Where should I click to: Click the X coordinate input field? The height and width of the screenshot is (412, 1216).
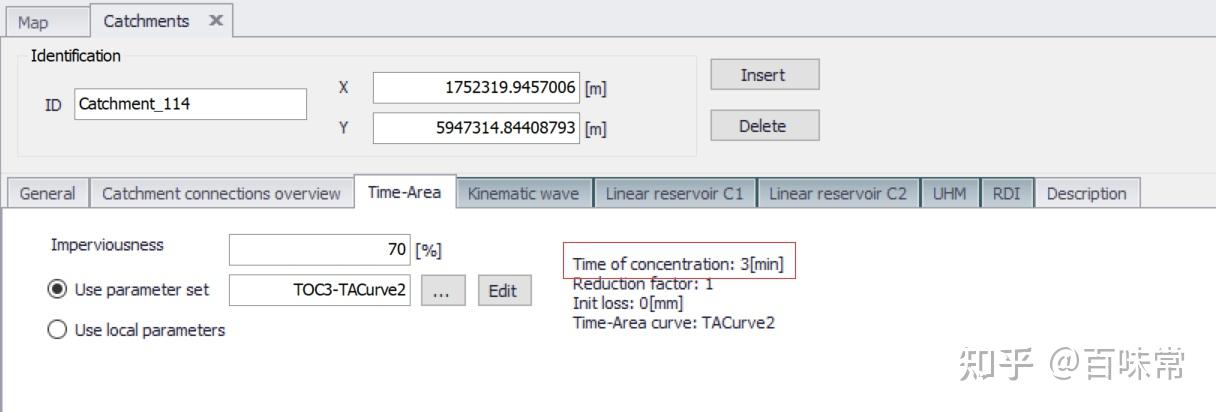(x=476, y=88)
